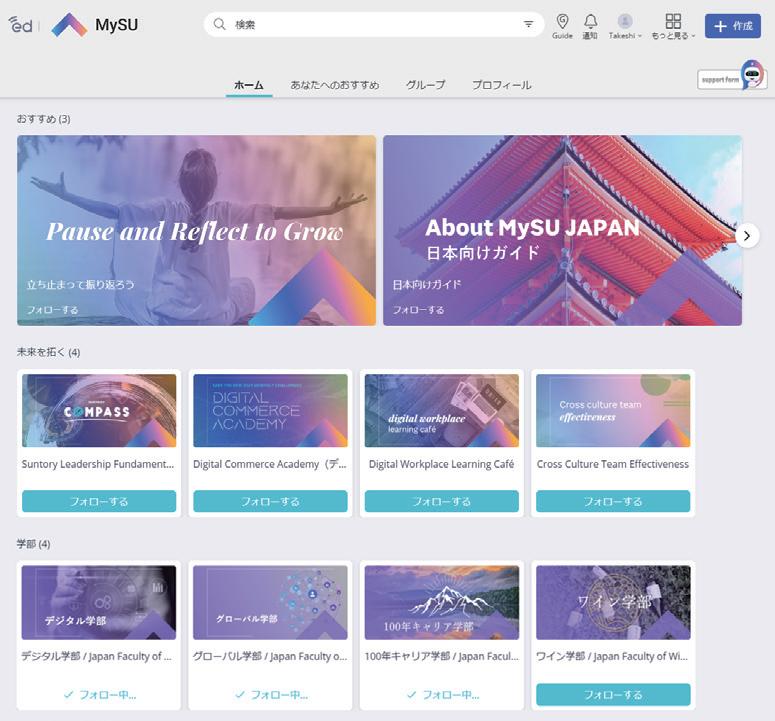This screenshot has height=721, width=775.
Task: Click the MySU logo icon
Action: click(70, 25)
